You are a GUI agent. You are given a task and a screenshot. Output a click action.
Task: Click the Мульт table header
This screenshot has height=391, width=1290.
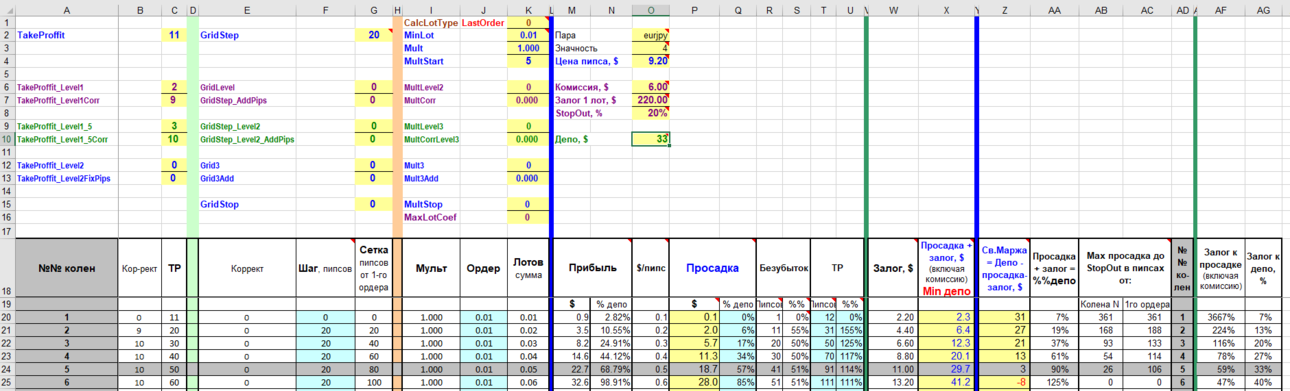(431, 269)
